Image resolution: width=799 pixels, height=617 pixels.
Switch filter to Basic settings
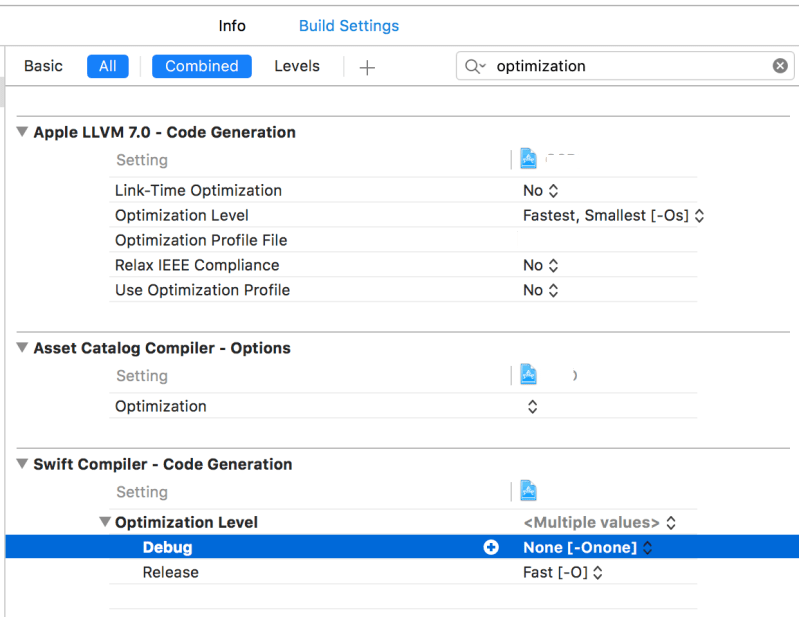43,66
